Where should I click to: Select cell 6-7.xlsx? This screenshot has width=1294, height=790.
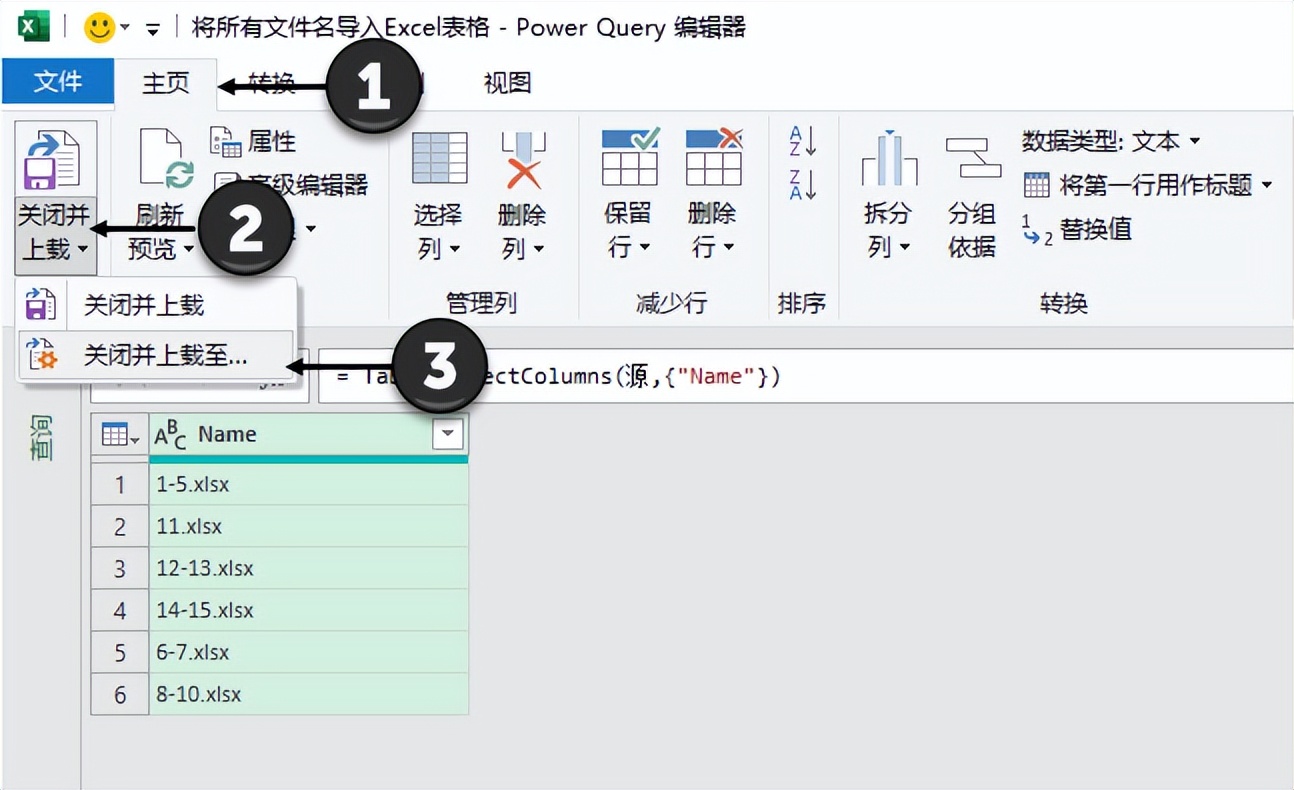click(x=308, y=652)
